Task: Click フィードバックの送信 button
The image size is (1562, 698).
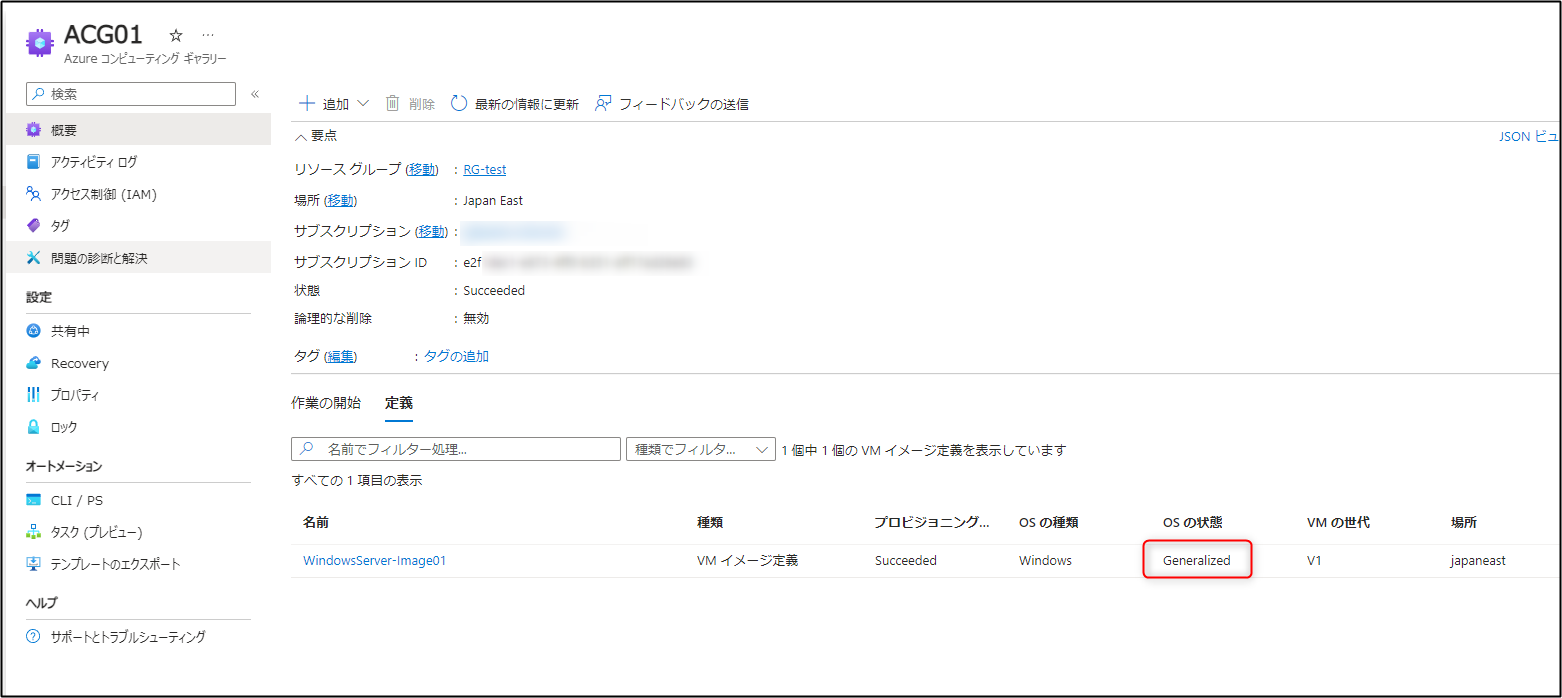Action: pos(672,104)
